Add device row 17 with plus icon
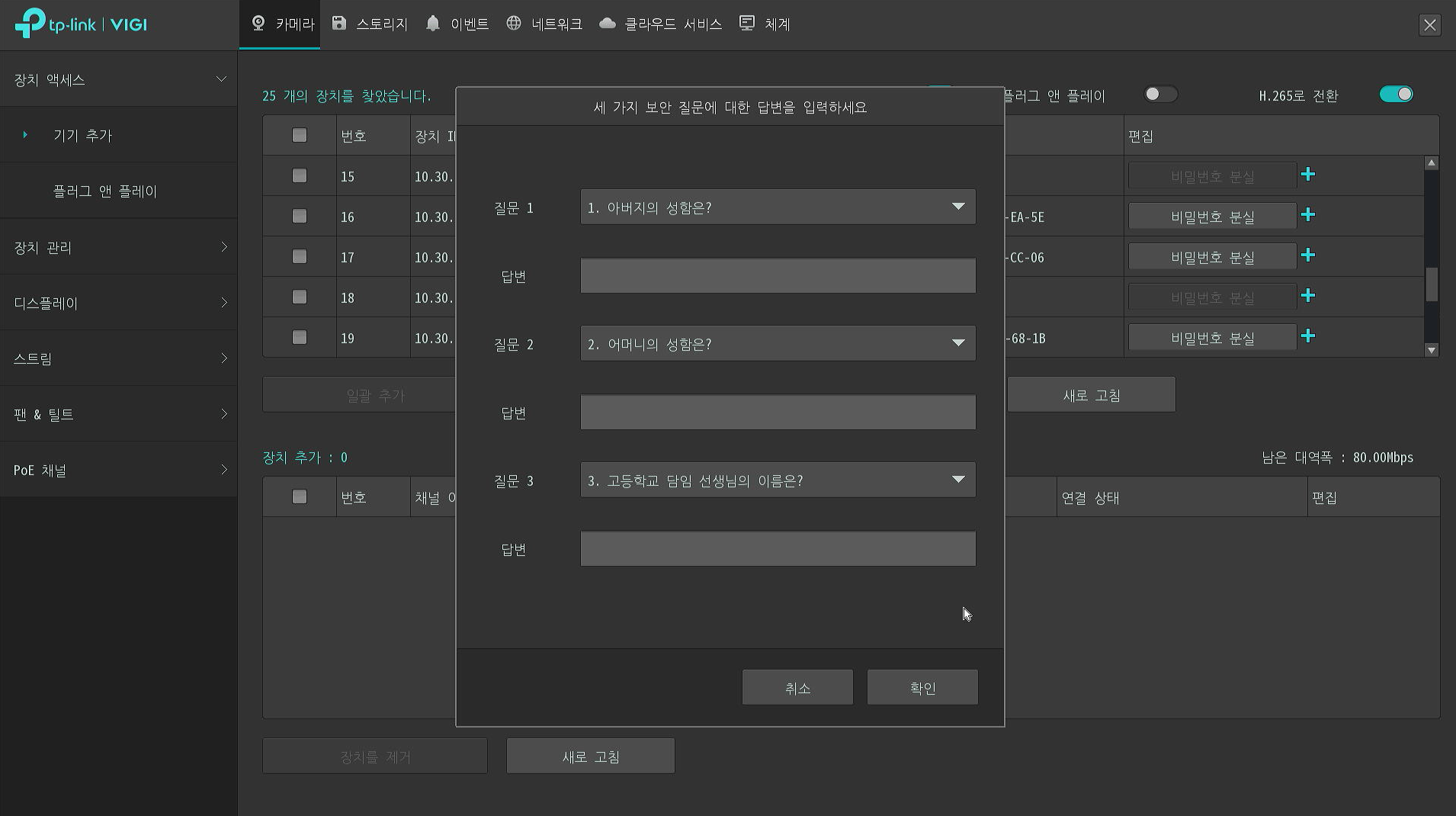 [1308, 255]
